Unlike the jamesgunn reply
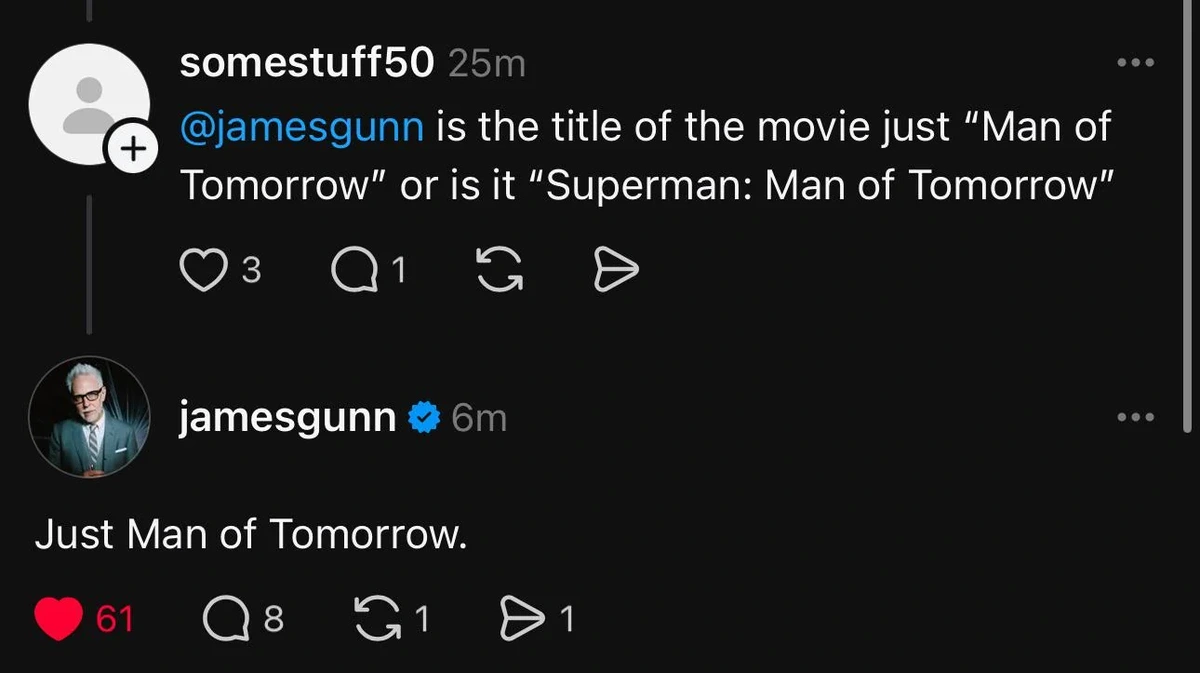The height and width of the screenshot is (673, 1200). point(59,620)
